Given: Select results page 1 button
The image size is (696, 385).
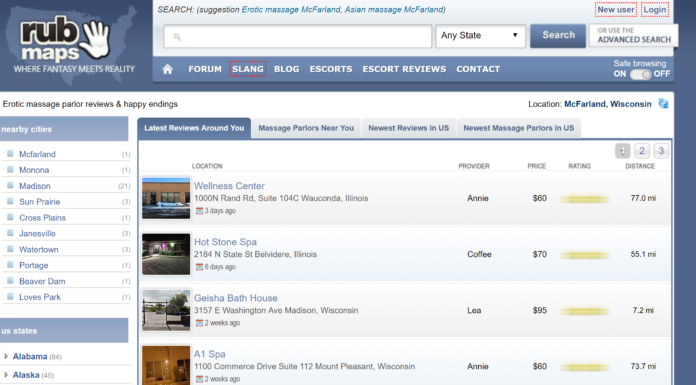Looking at the screenshot, I should (622, 151).
